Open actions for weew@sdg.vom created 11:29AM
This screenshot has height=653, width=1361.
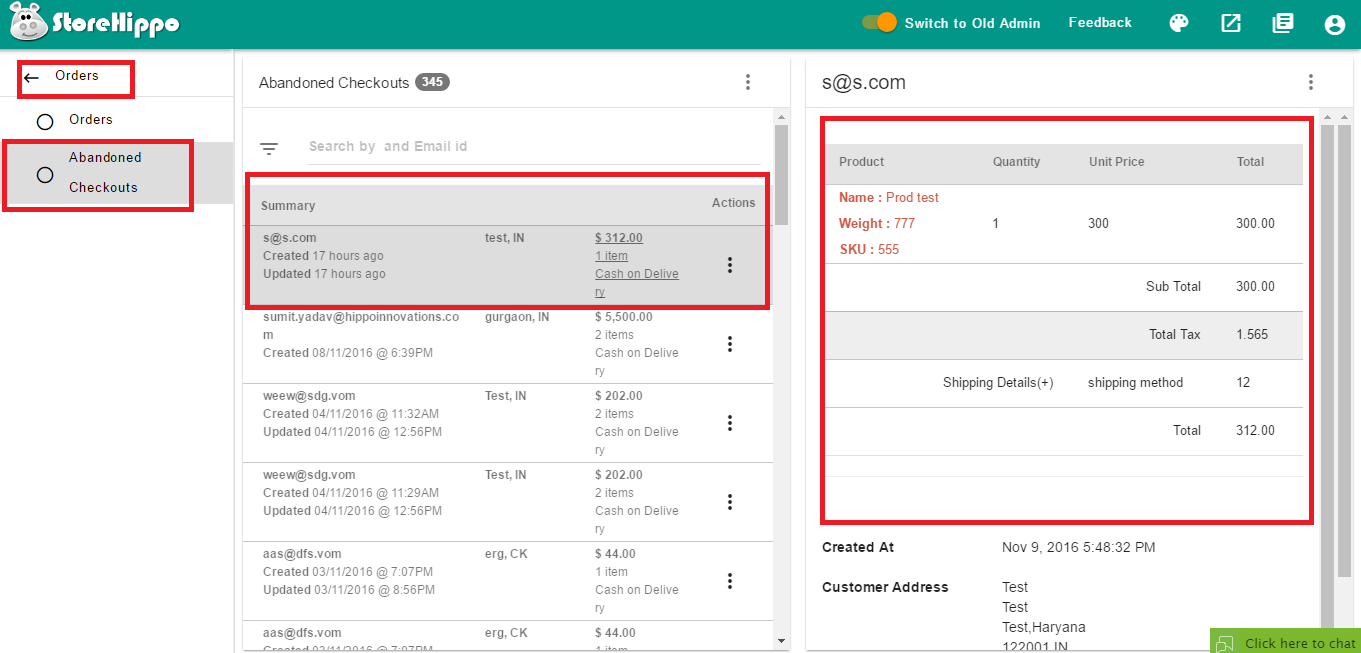tap(730, 502)
